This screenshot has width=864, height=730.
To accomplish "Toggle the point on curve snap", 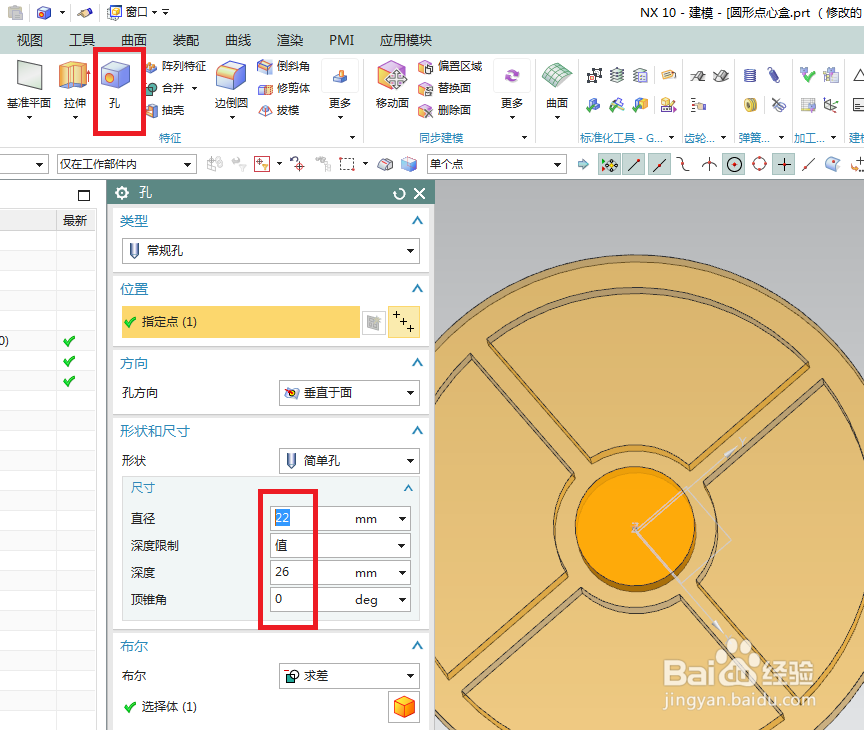I will coord(808,164).
